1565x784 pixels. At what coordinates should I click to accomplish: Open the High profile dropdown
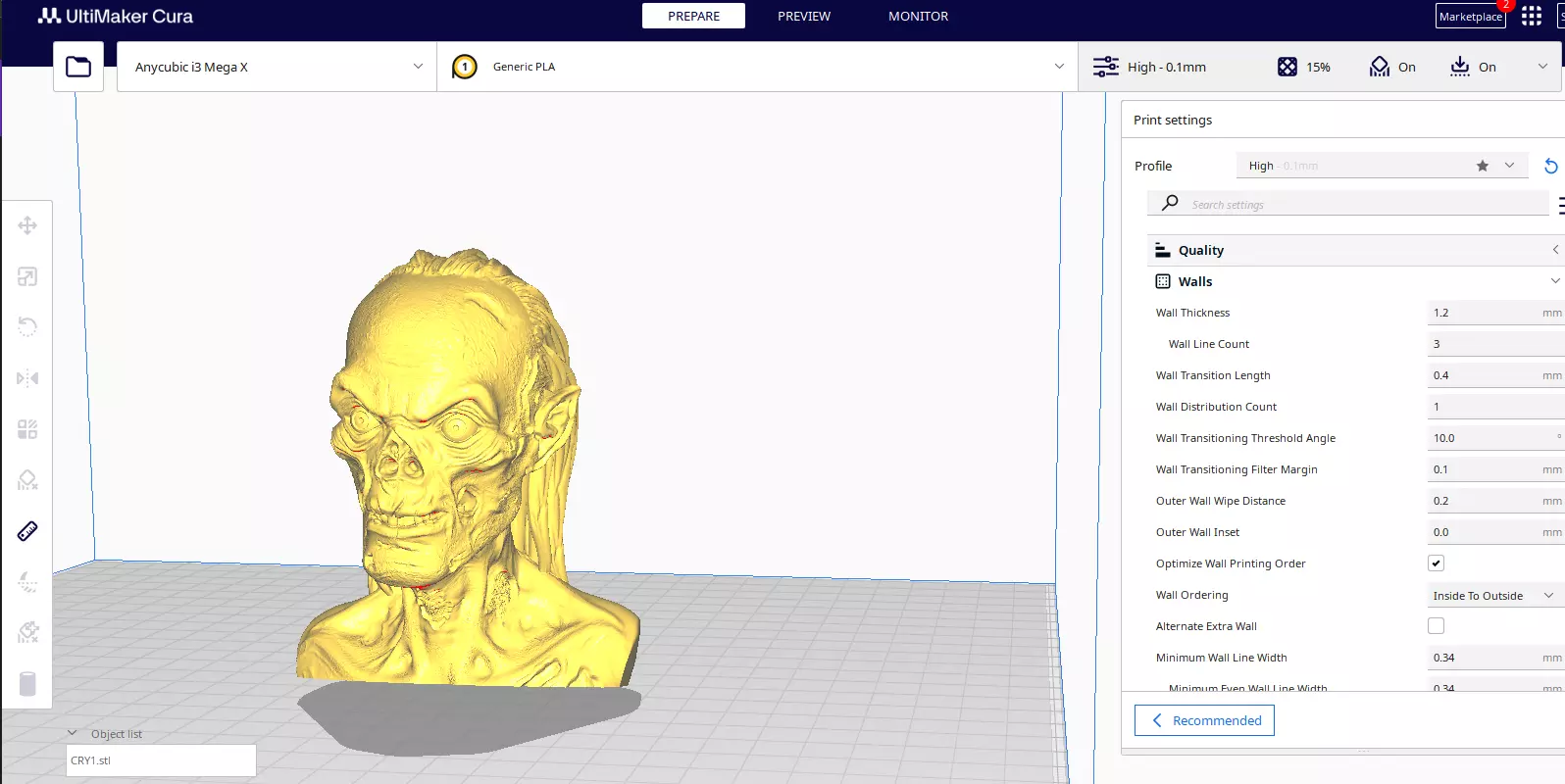pyautogui.click(x=1381, y=166)
